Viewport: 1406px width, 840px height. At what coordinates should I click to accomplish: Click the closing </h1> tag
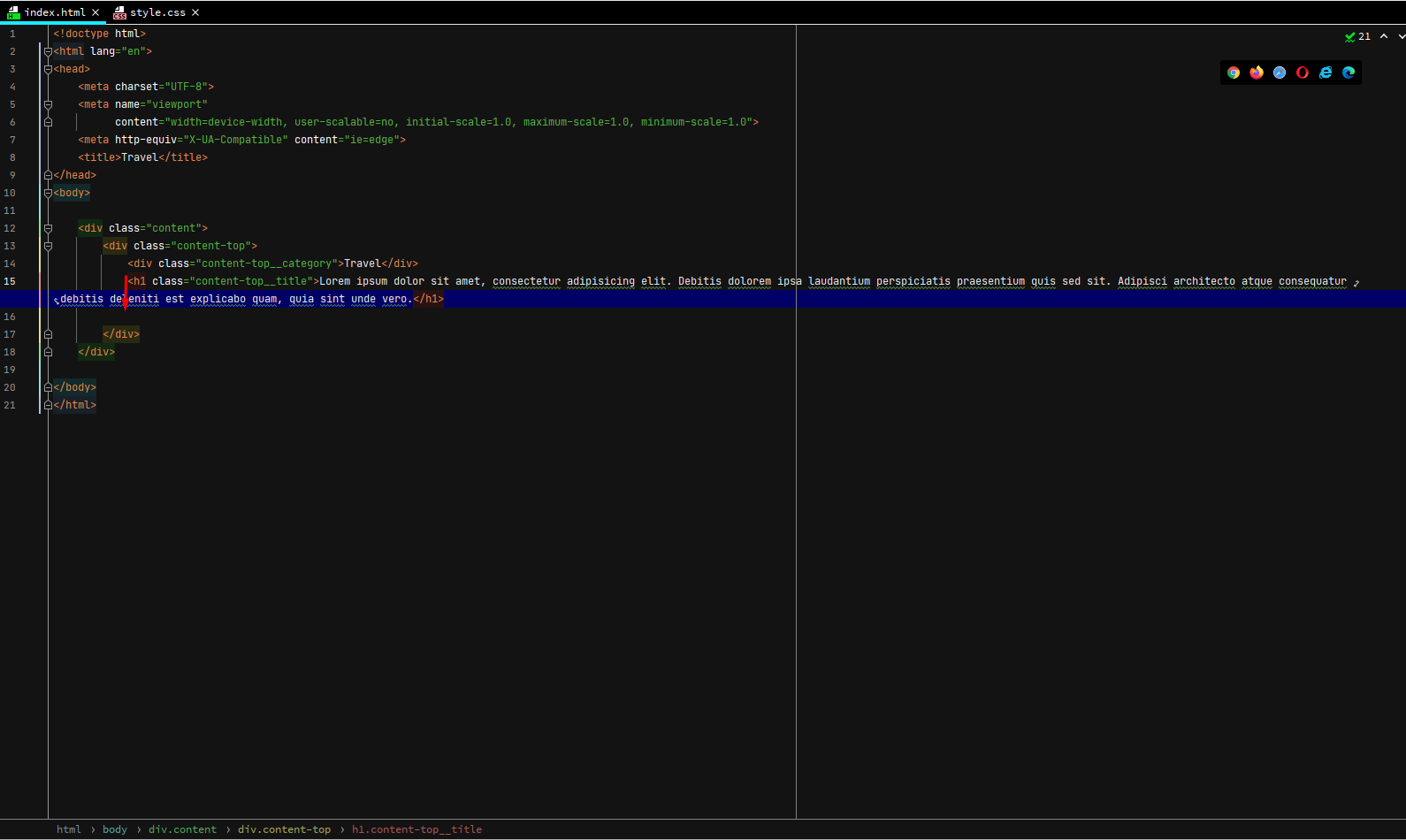click(428, 299)
